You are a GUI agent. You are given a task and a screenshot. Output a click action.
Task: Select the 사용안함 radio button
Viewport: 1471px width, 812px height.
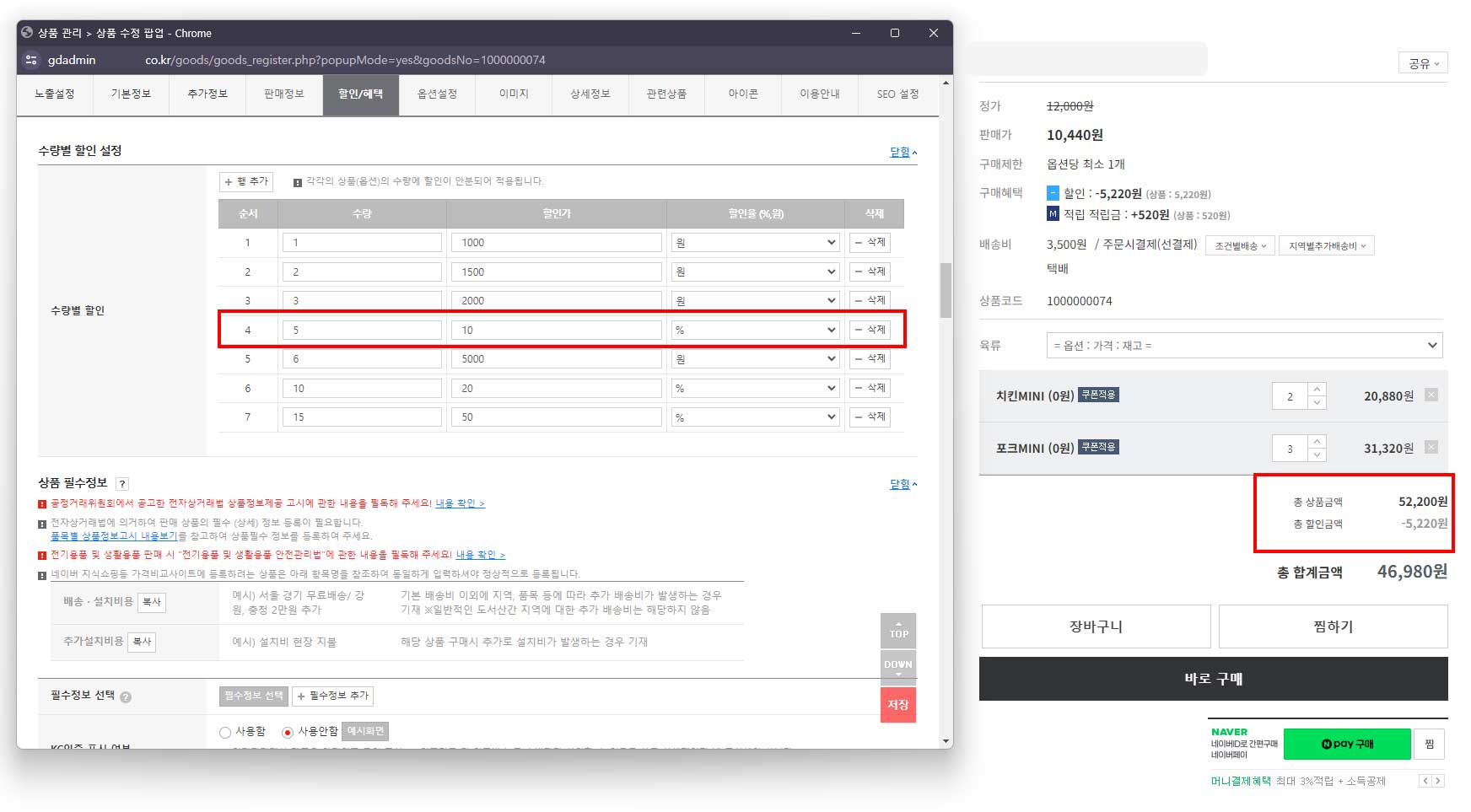point(288,732)
